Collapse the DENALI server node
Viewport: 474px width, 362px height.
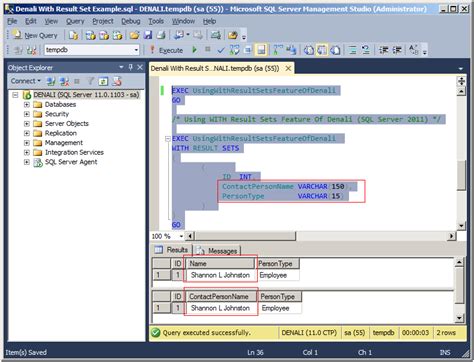(15, 95)
